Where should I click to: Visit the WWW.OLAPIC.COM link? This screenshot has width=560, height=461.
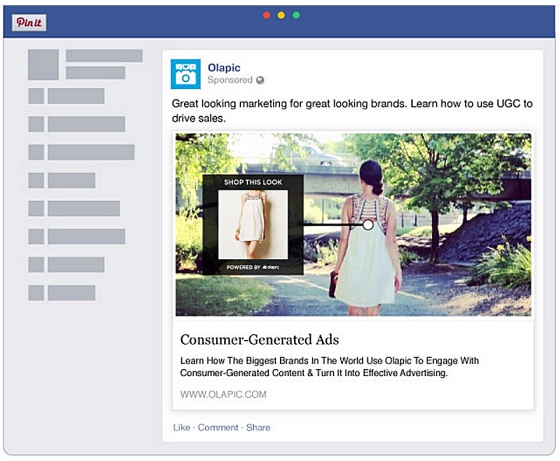tap(223, 394)
